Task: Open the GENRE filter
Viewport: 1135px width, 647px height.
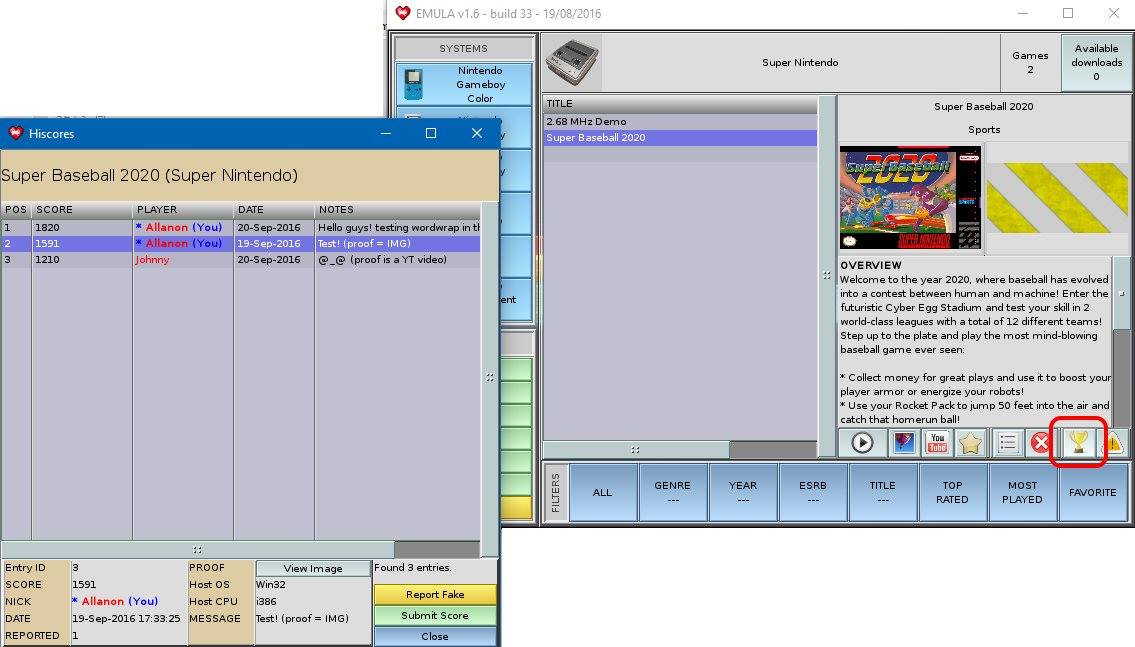Action: (x=672, y=492)
